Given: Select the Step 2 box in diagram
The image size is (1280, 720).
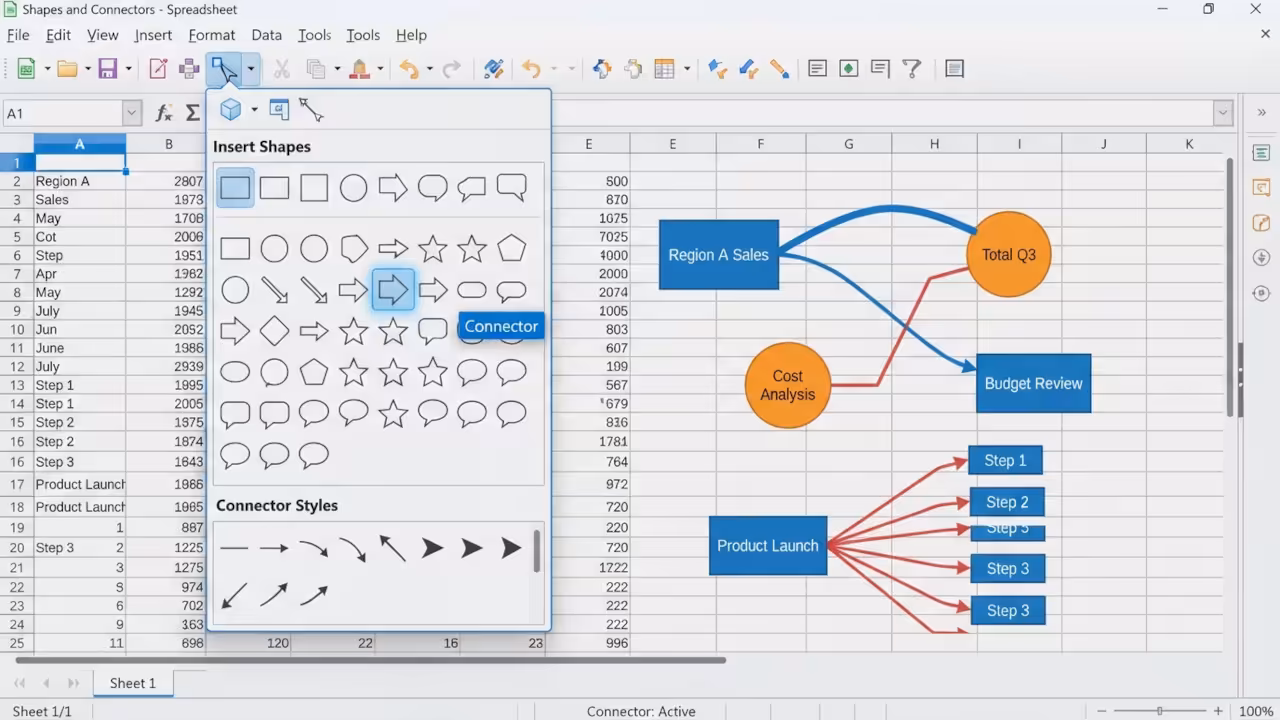Looking at the screenshot, I should 1007,502.
